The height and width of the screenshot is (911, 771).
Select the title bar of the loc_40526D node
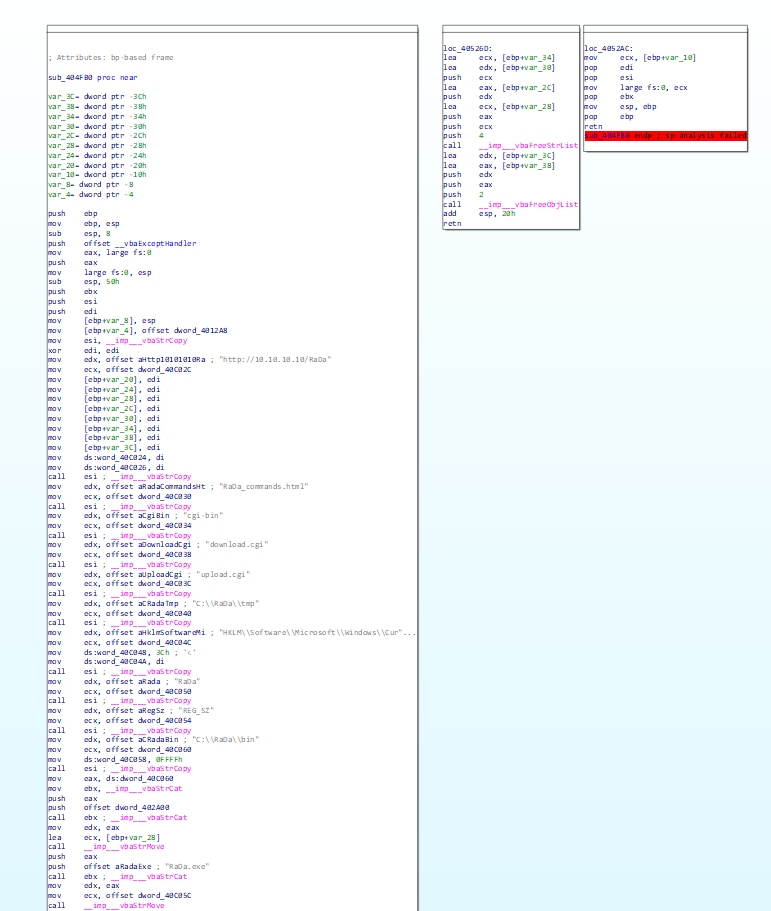click(511, 28)
